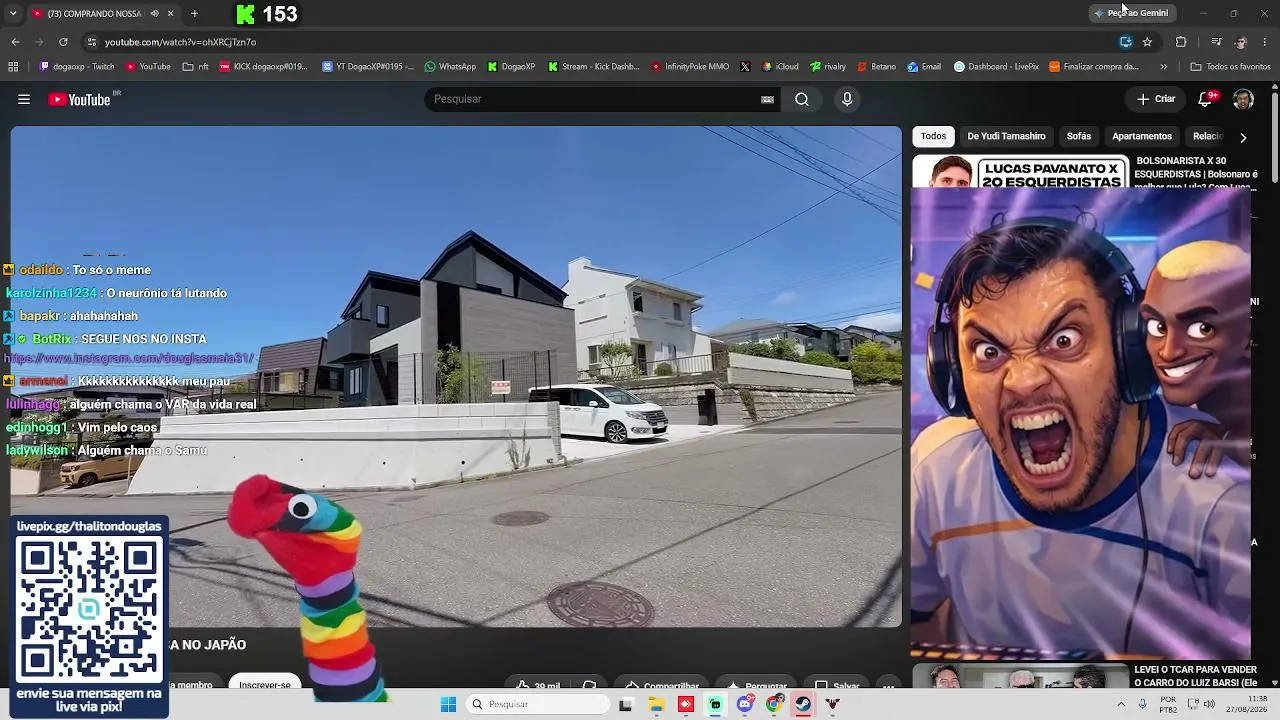Image resolution: width=1280 pixels, height=720 pixels.
Task: Close the COMPRANDO NOSSA browser tab
Action: click(170, 13)
